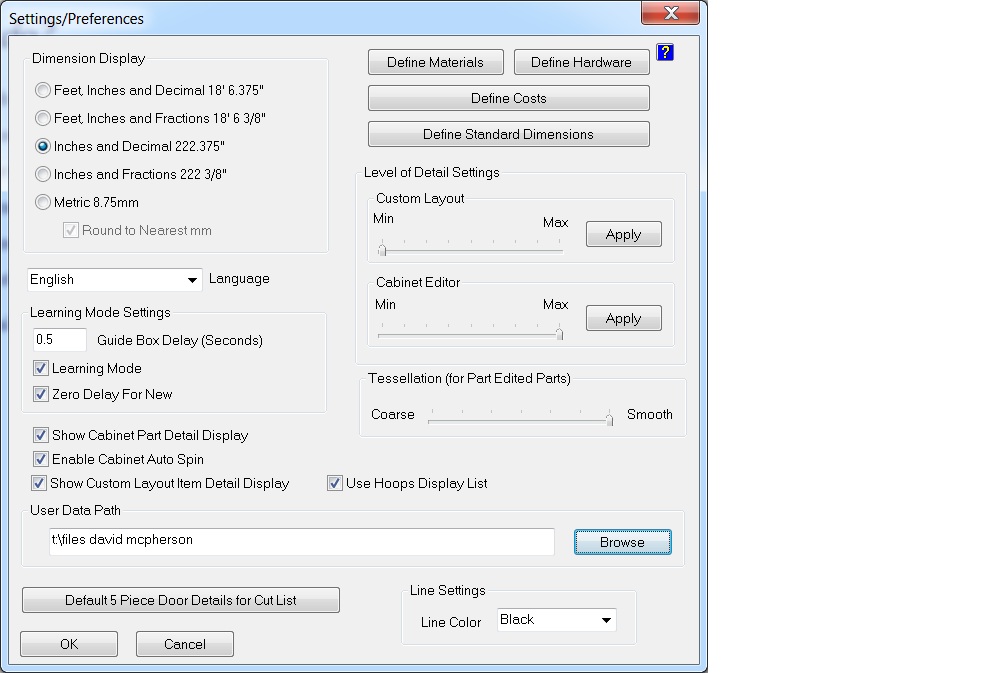Apply the Custom Layout detail level
Viewport: 1008px width, 673px height.
pos(623,235)
